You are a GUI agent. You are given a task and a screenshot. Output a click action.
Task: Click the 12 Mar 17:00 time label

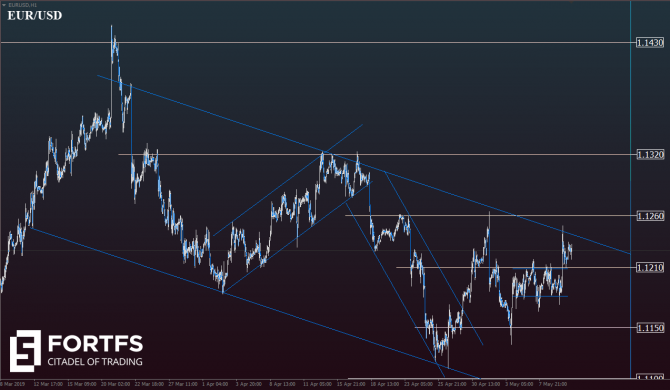tap(48, 384)
